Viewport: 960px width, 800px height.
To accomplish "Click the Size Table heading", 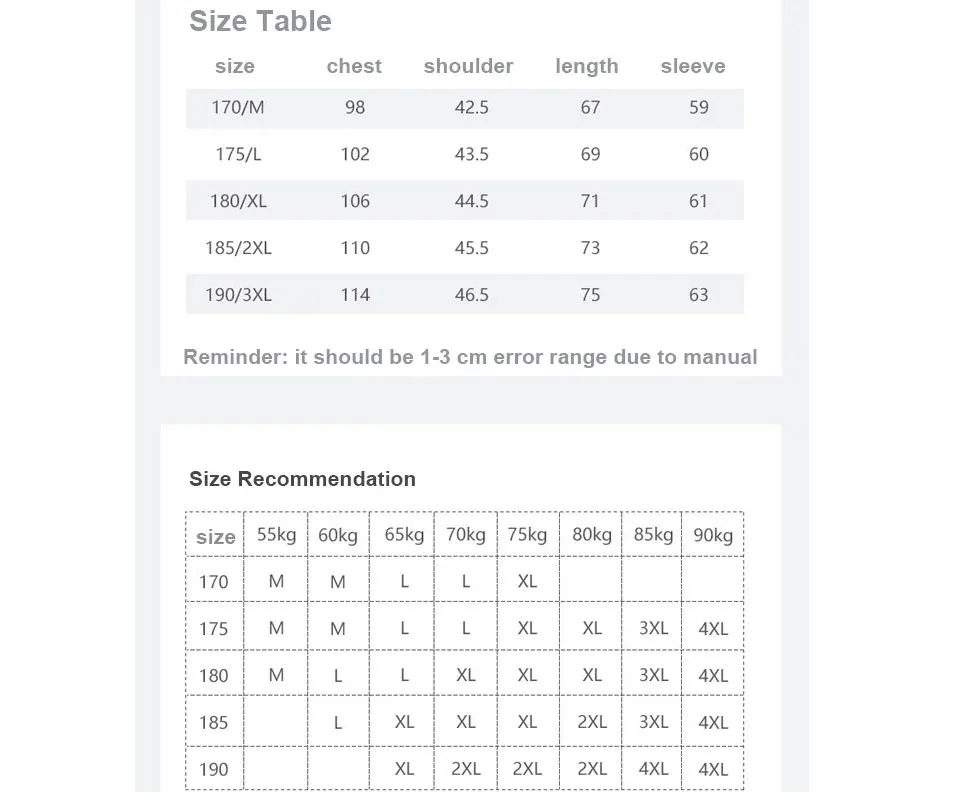I will [x=260, y=21].
